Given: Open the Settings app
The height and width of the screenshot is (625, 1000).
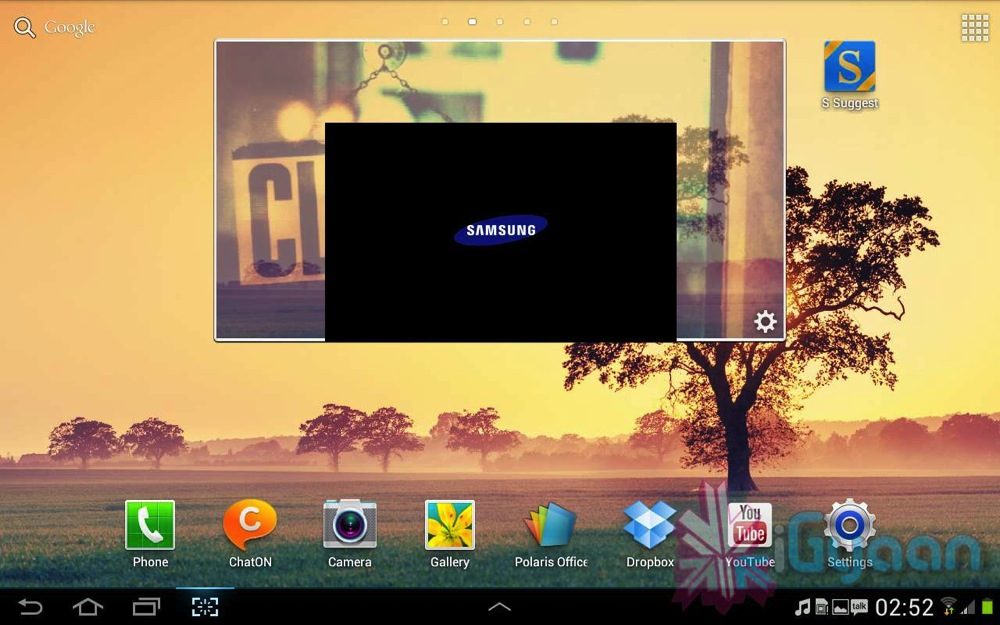Looking at the screenshot, I should 850,526.
